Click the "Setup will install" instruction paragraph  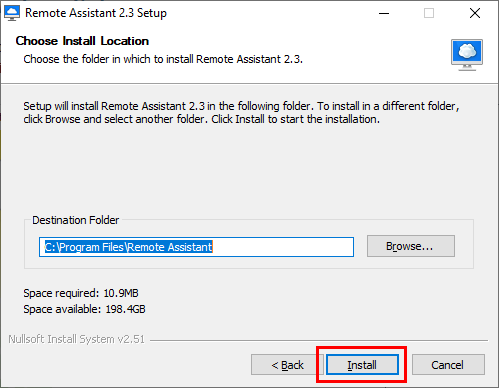click(241, 113)
